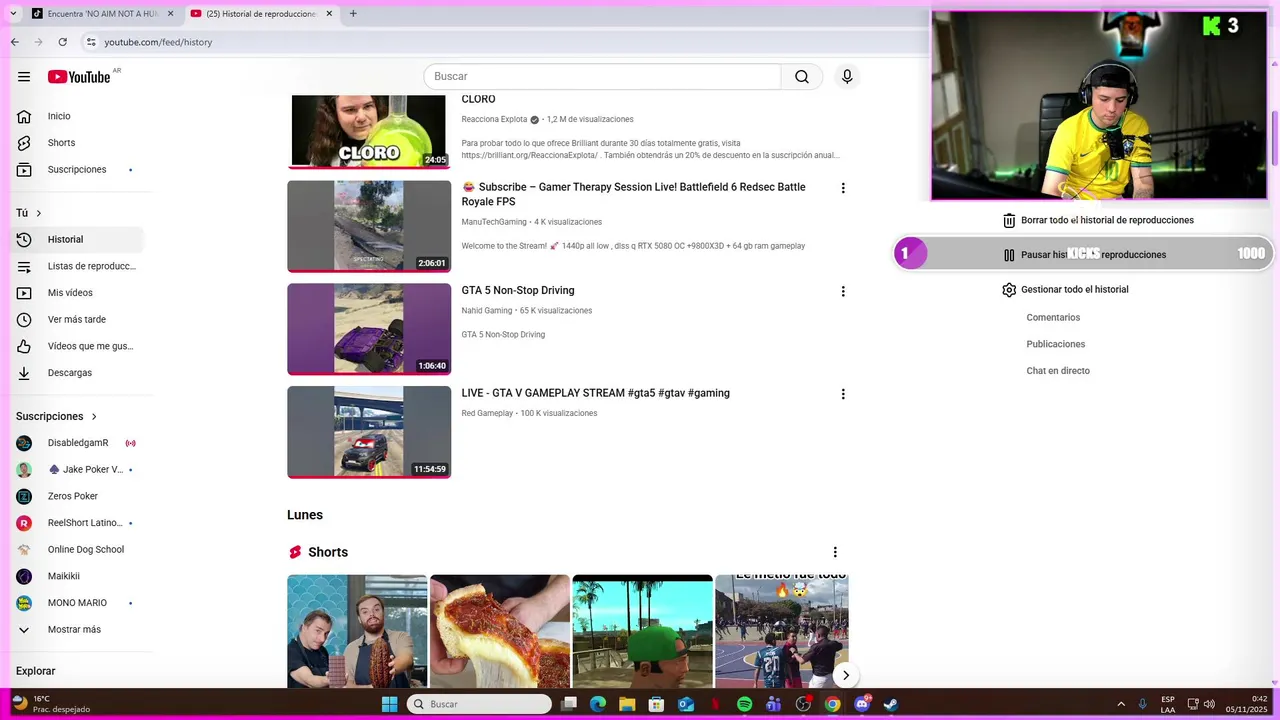Open GTA 5 Non-Stop Driving thumbnail

pos(369,329)
